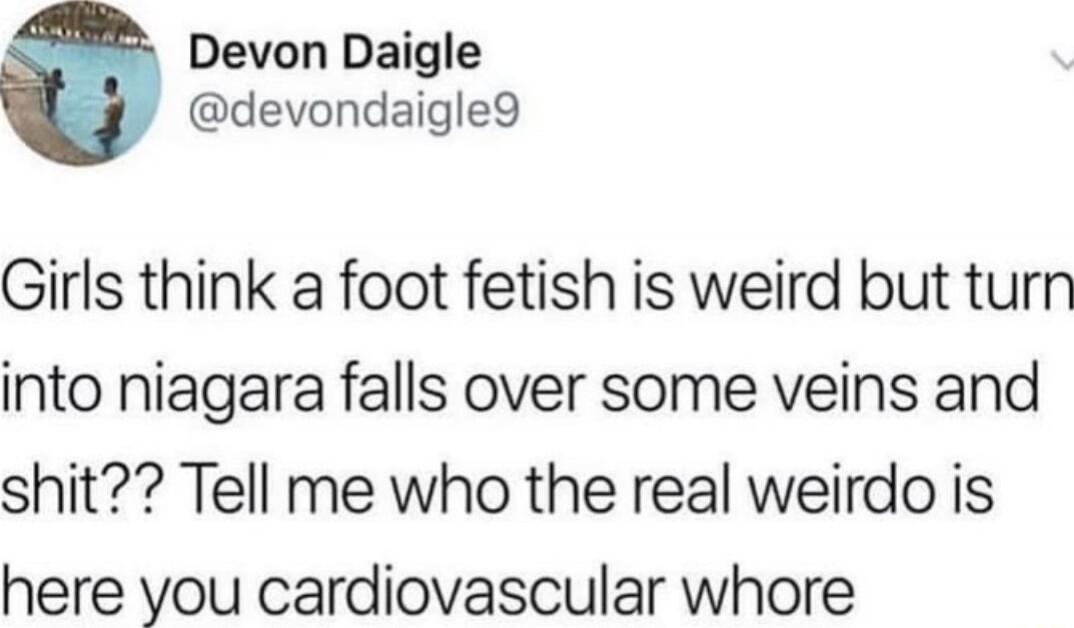
Task: Open Devon Daigle's profile picture
Action: [x=79, y=85]
